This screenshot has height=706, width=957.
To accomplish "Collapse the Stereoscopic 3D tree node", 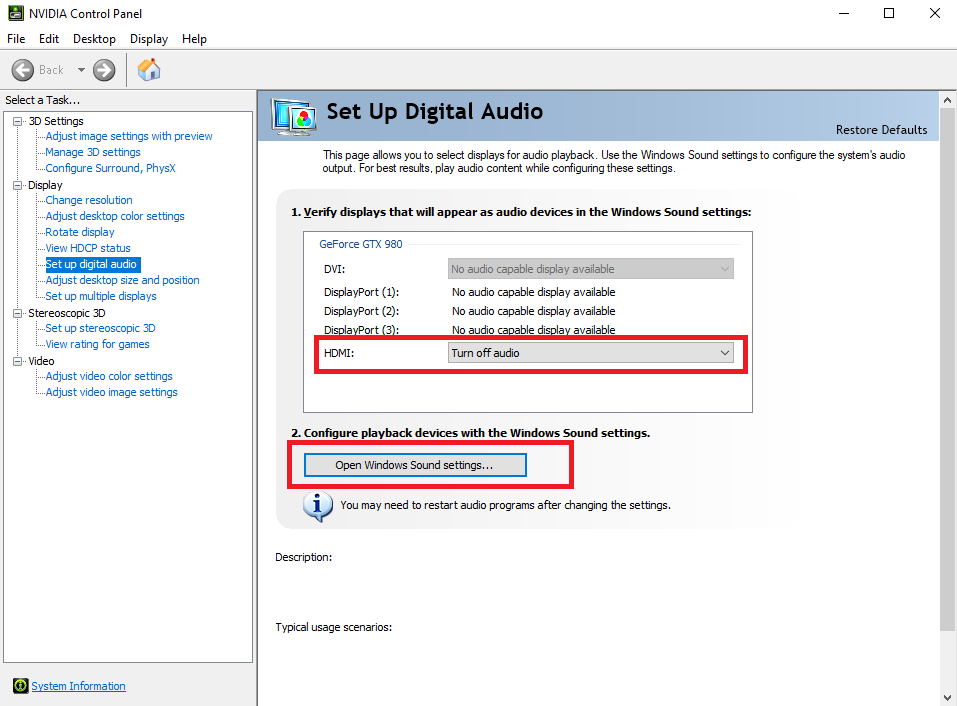I will (18, 313).
